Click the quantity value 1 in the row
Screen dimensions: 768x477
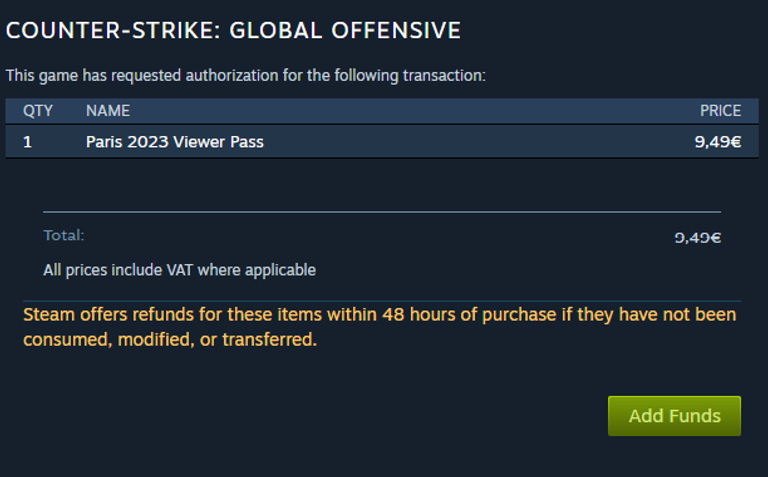pyautogui.click(x=27, y=142)
